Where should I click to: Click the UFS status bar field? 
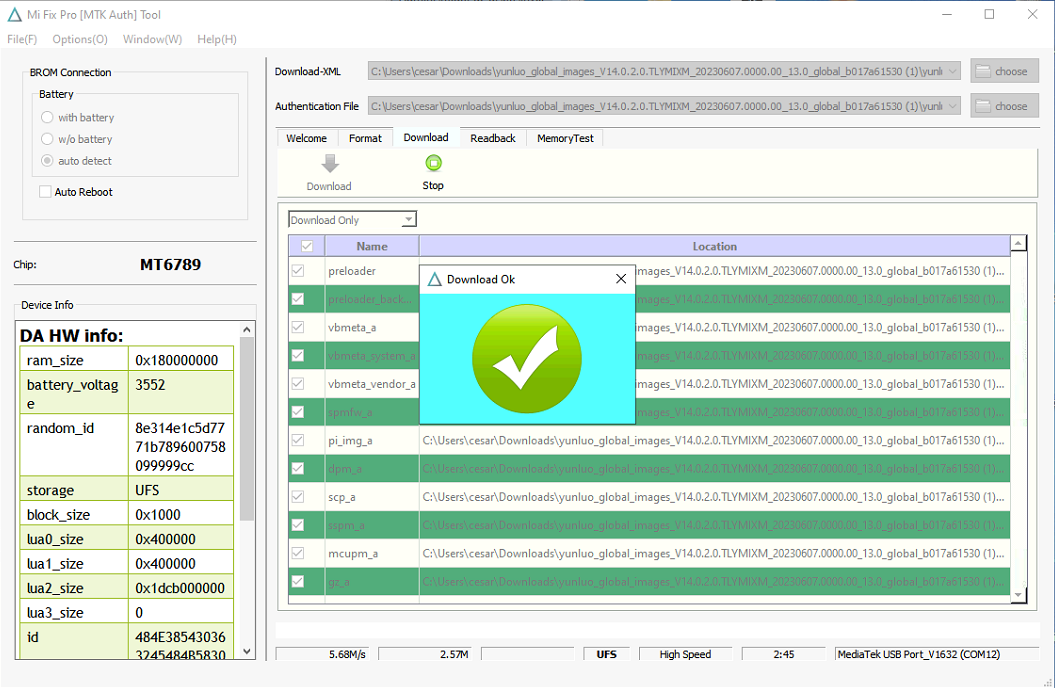click(606, 654)
